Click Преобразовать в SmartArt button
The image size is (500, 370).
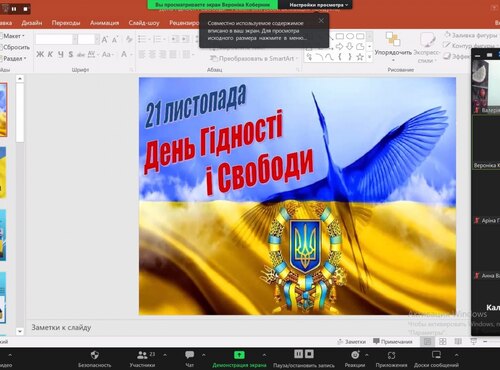[253, 58]
